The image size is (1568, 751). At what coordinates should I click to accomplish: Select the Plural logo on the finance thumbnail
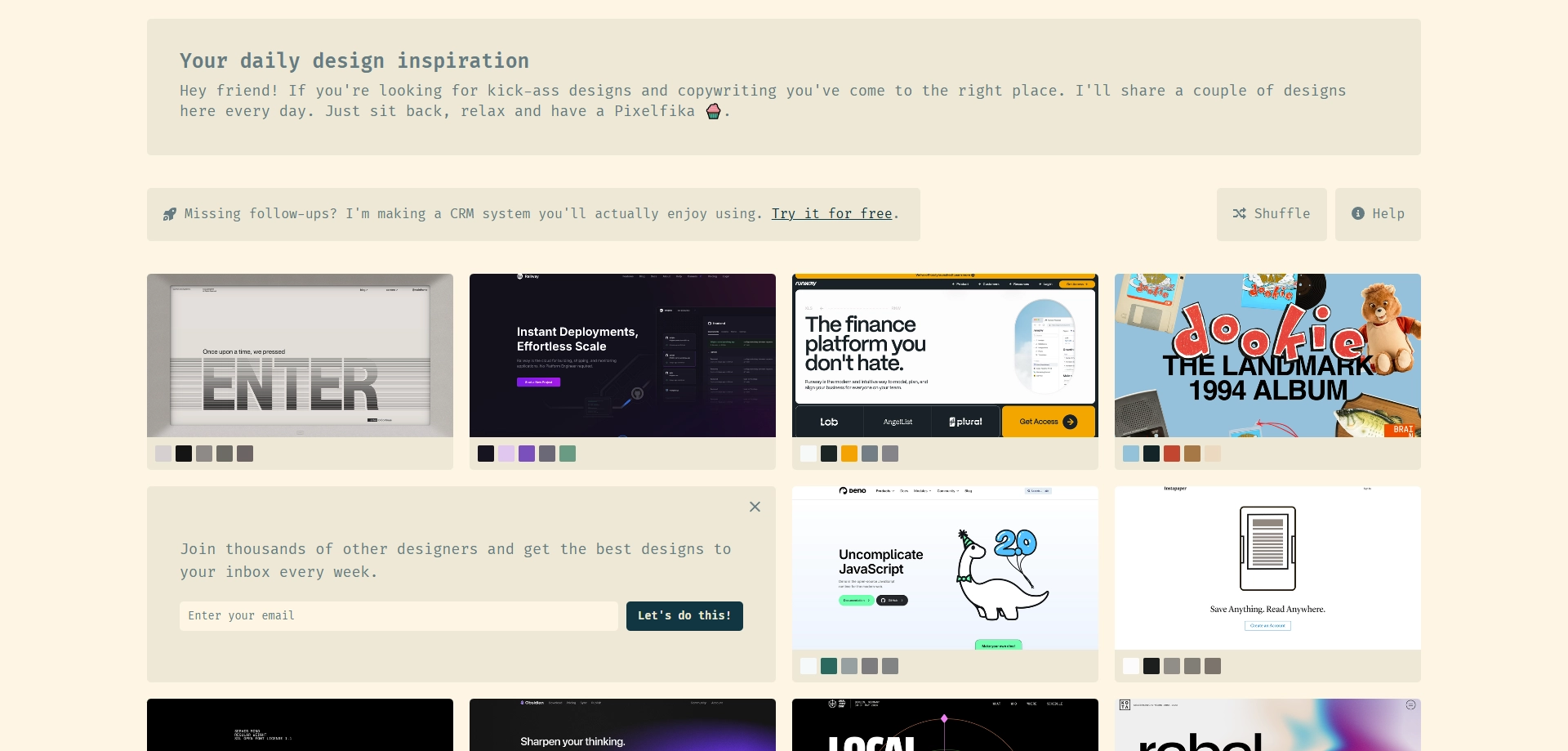(x=965, y=422)
